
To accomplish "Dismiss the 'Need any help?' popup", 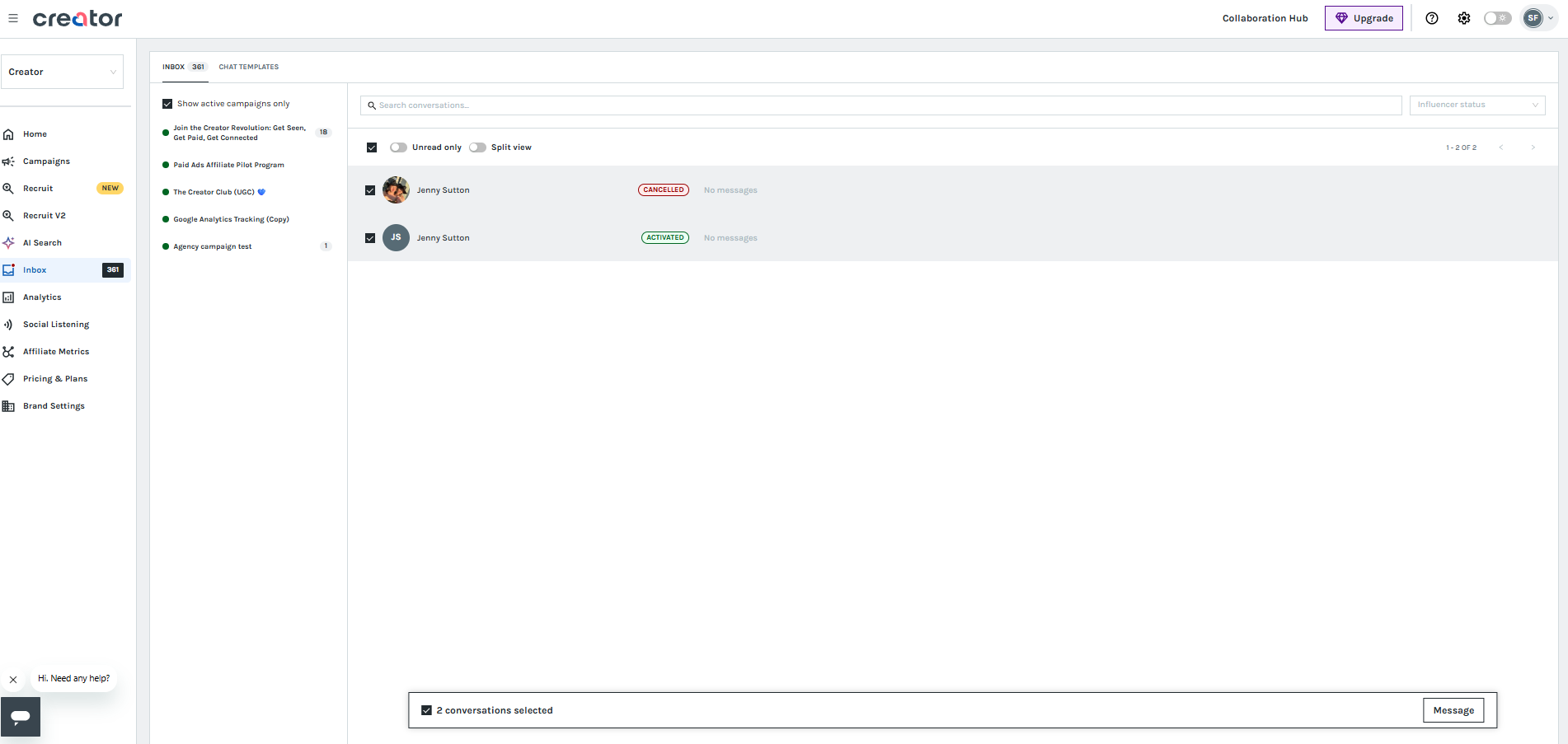I will (x=13, y=680).
